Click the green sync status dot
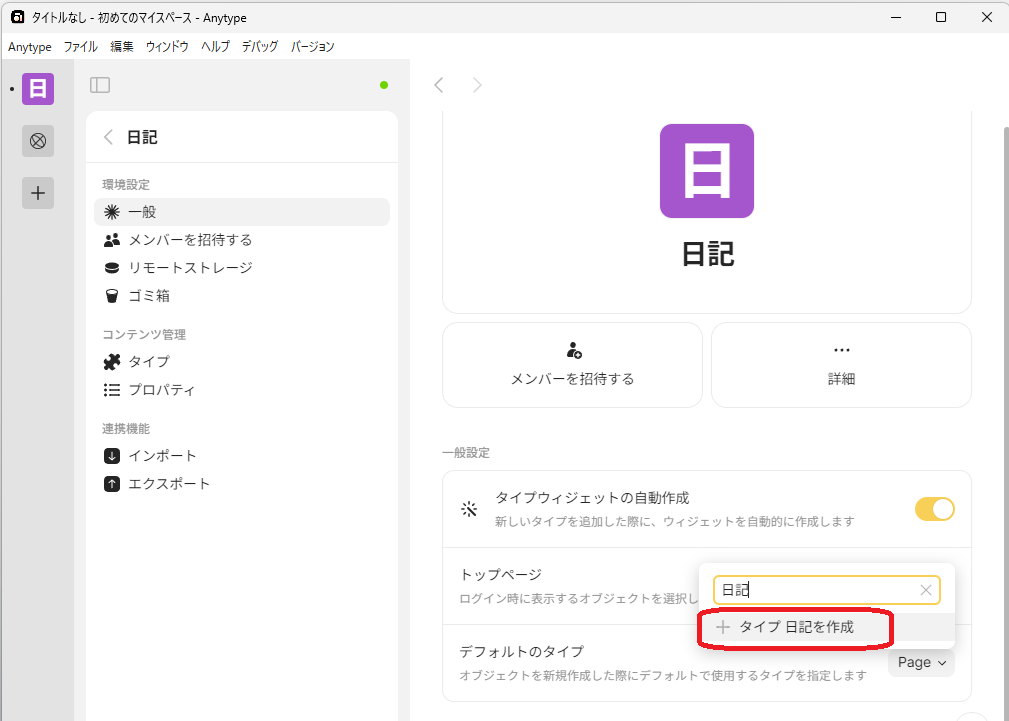The width and height of the screenshot is (1009, 721). [x=384, y=85]
